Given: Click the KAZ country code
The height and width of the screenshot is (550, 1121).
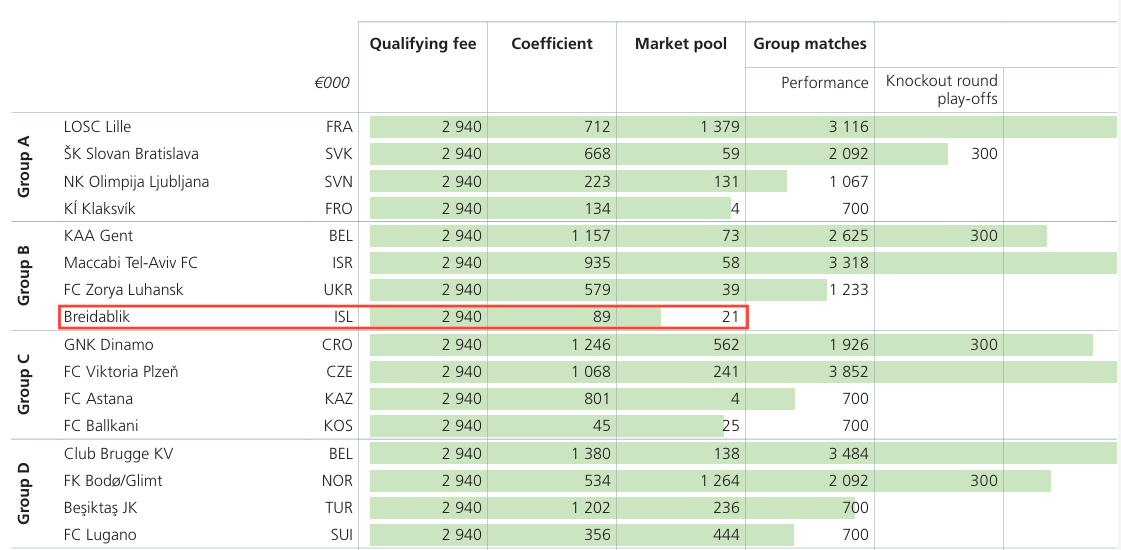Looking at the screenshot, I should point(338,399).
